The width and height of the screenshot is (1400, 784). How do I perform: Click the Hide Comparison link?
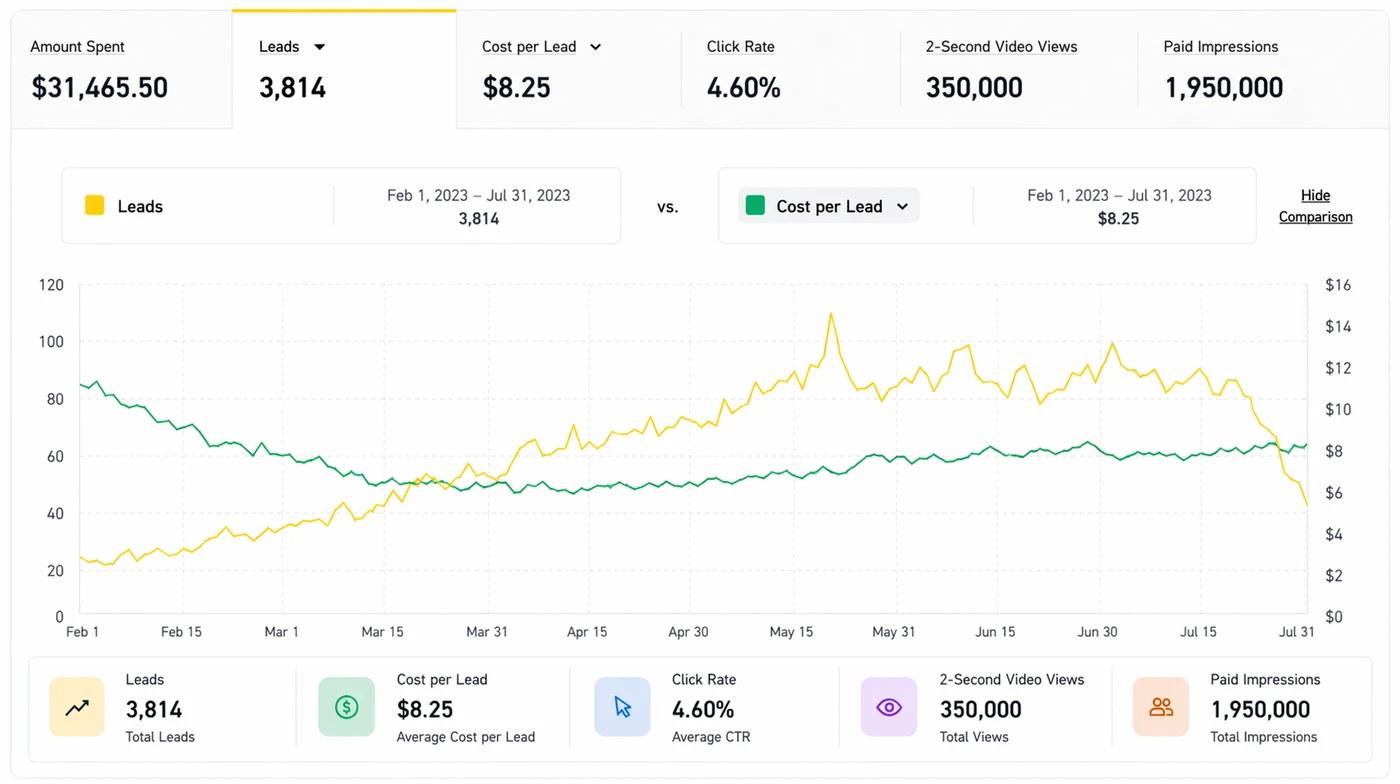[1315, 206]
